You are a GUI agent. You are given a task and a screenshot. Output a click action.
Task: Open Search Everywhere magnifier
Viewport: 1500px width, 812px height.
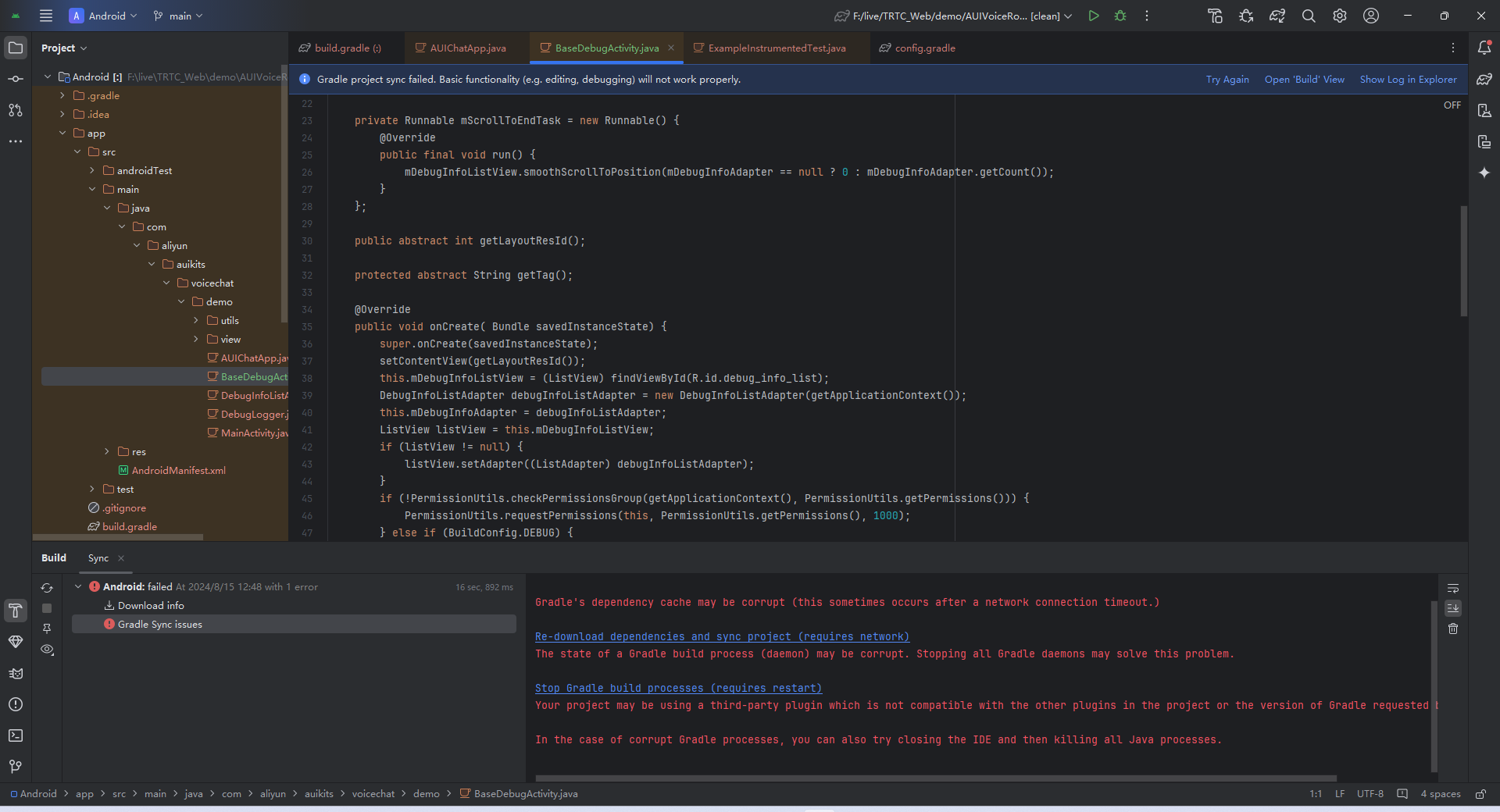(1309, 16)
